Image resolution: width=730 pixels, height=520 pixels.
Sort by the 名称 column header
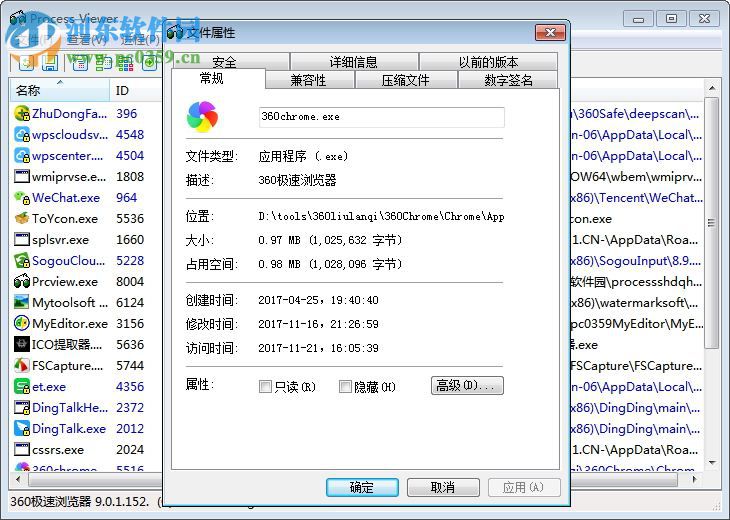[x=60, y=90]
